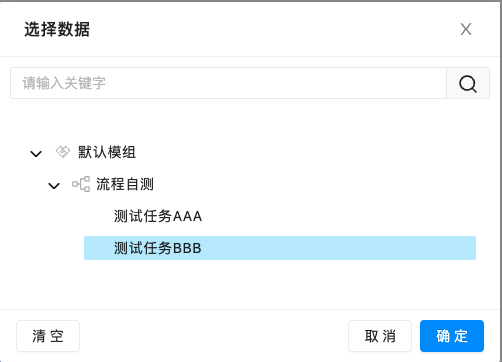Click the 选择数据 dialog title
The height and width of the screenshot is (362, 502).
click(57, 29)
